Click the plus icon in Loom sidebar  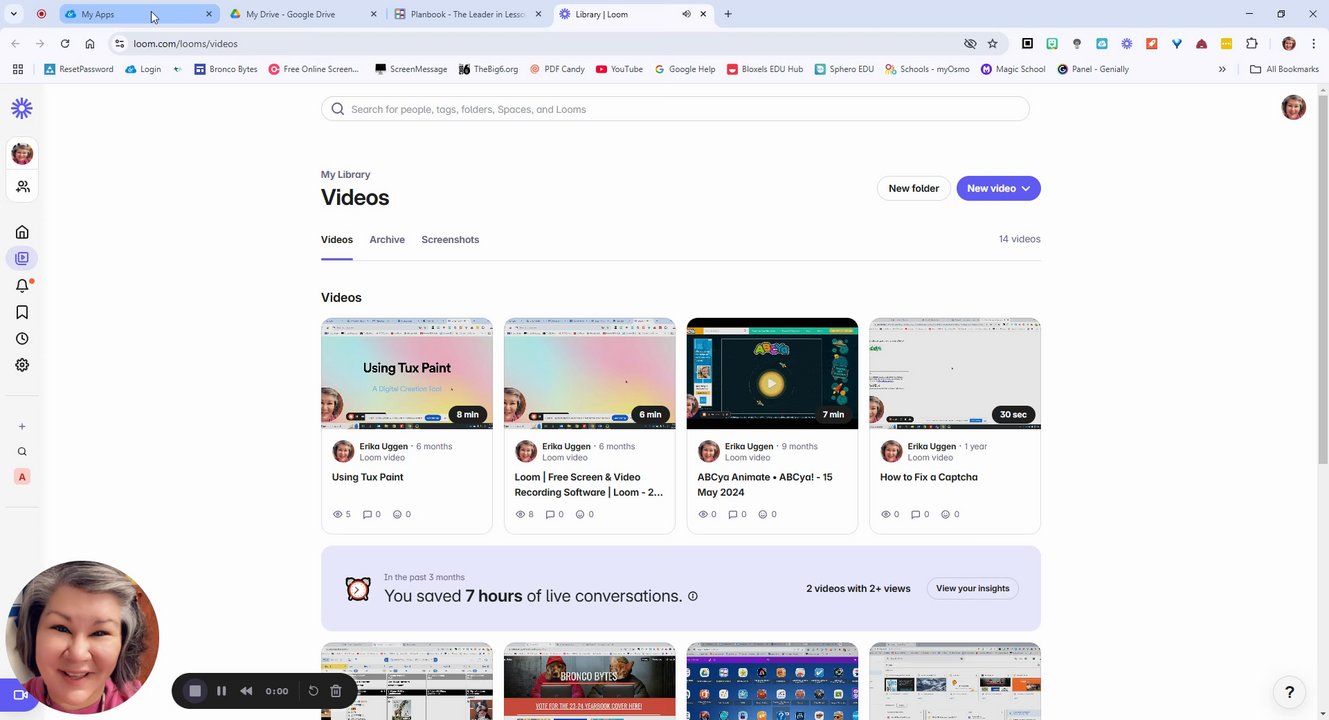coord(22,426)
